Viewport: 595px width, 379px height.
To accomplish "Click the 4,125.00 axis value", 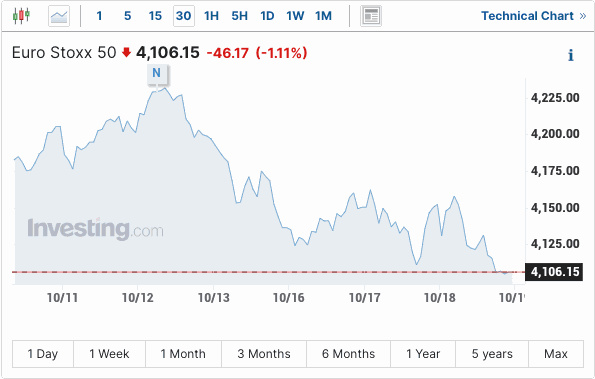I will pos(555,244).
